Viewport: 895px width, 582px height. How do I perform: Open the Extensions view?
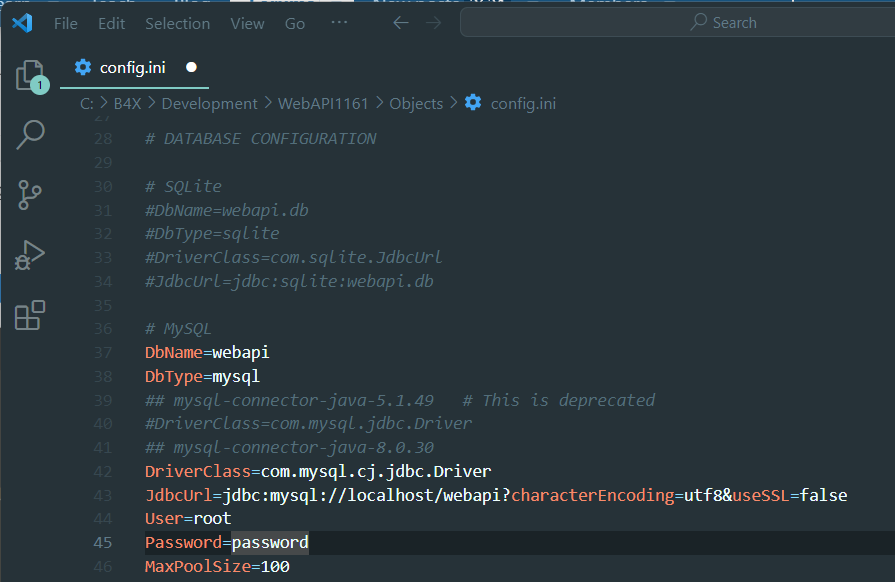coord(30,314)
